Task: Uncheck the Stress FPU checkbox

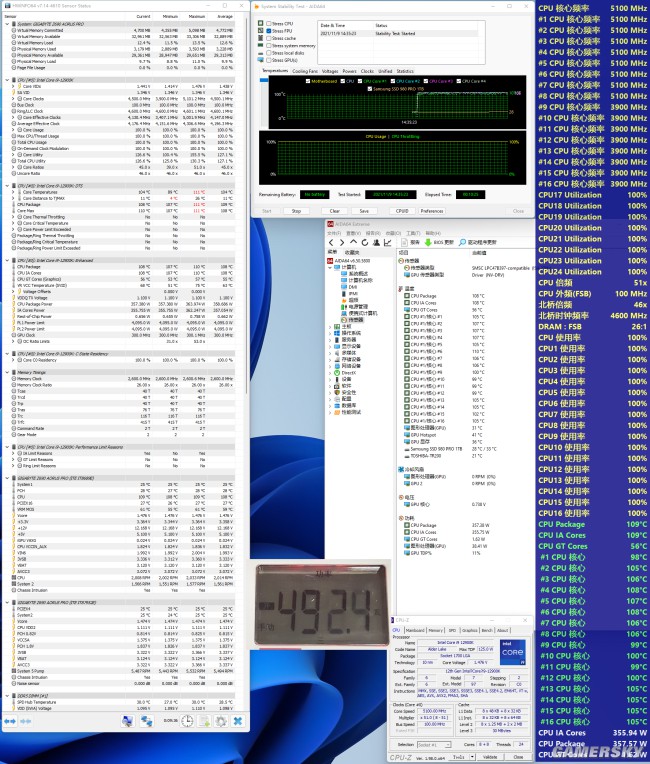Action: click(x=268, y=31)
